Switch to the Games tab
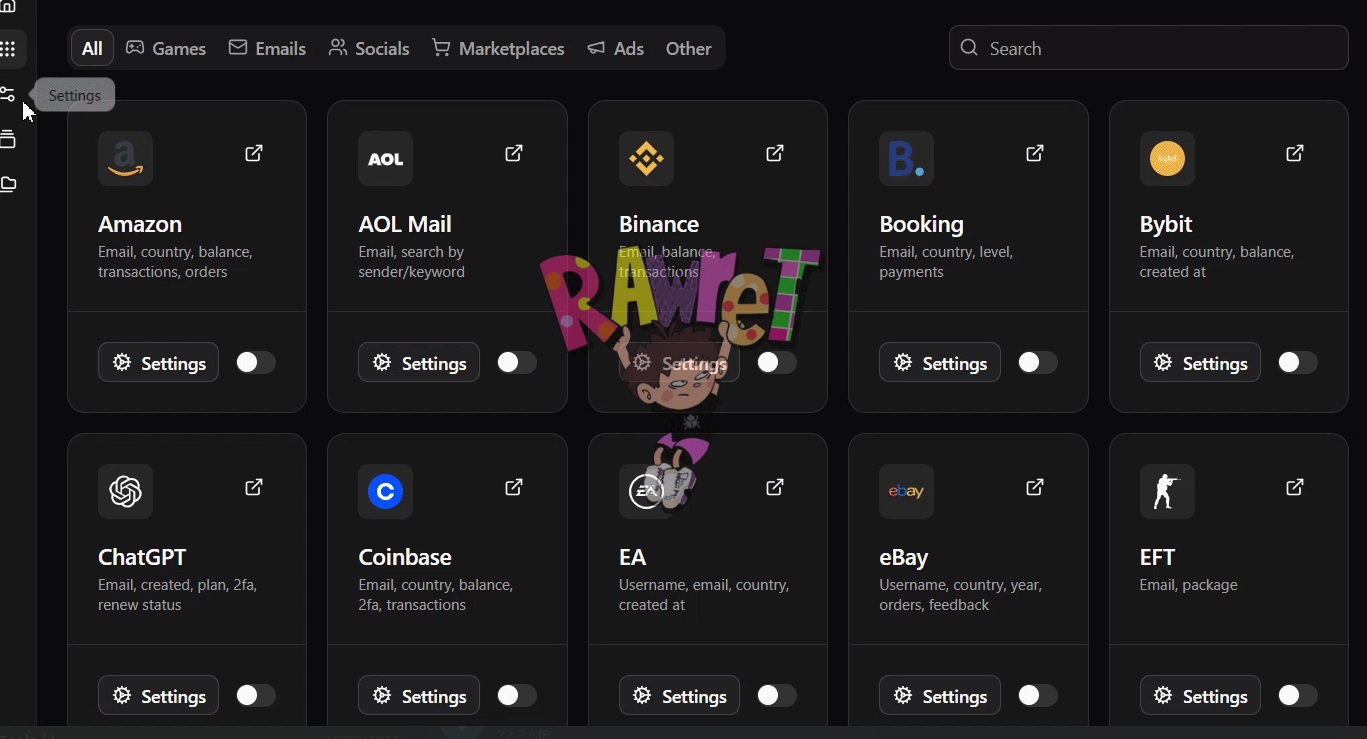This screenshot has width=1367, height=739. pyautogui.click(x=166, y=48)
